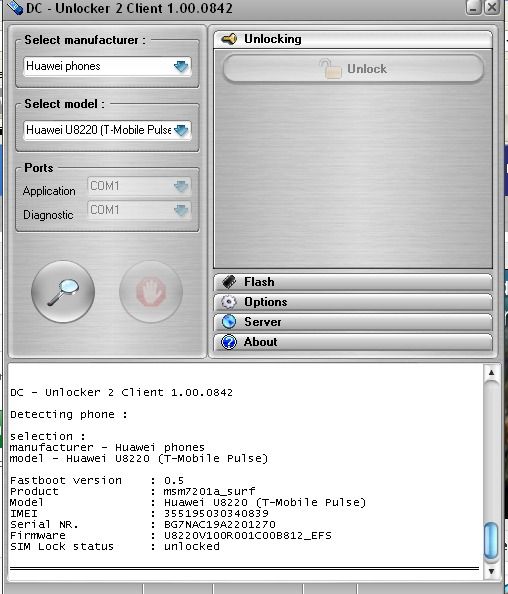508x594 pixels.
Task: Open the Flash panel tab
Action: pyautogui.click(x=353, y=282)
